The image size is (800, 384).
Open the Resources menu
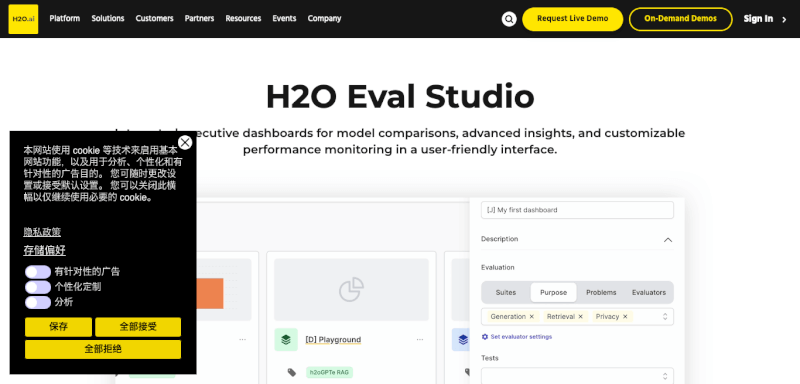[243, 18]
